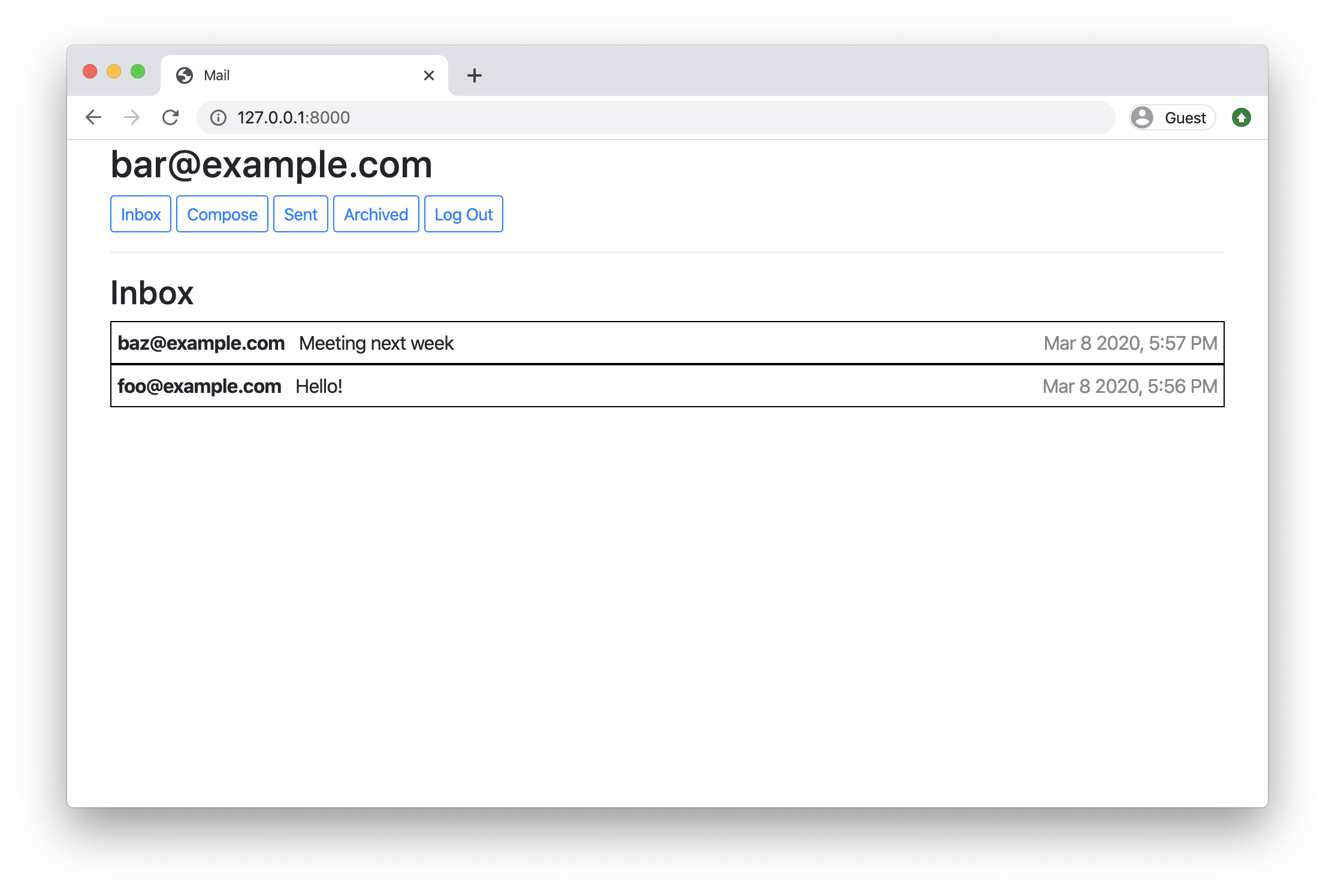Viewport: 1335px width, 896px height.
Task: Click the Inbox navigation button
Action: [140, 214]
